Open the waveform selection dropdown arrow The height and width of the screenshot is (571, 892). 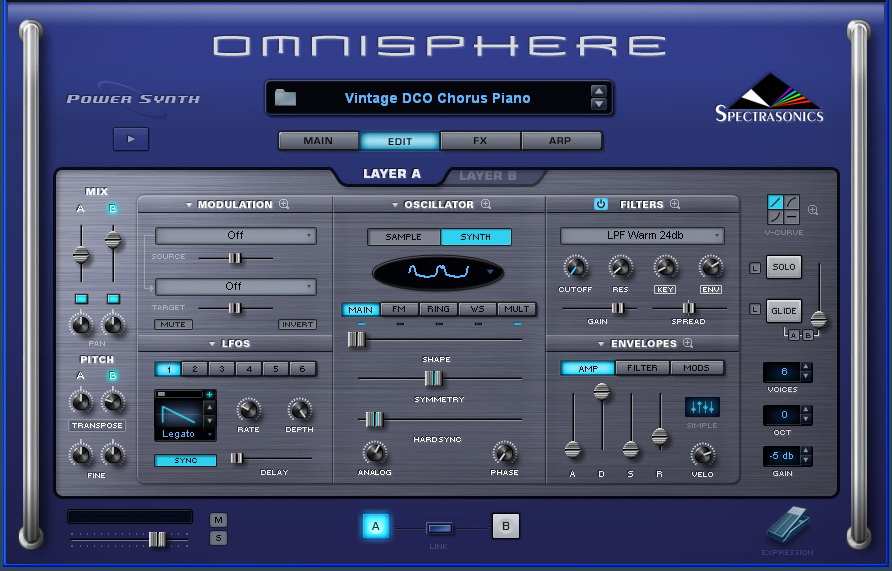tap(490, 272)
